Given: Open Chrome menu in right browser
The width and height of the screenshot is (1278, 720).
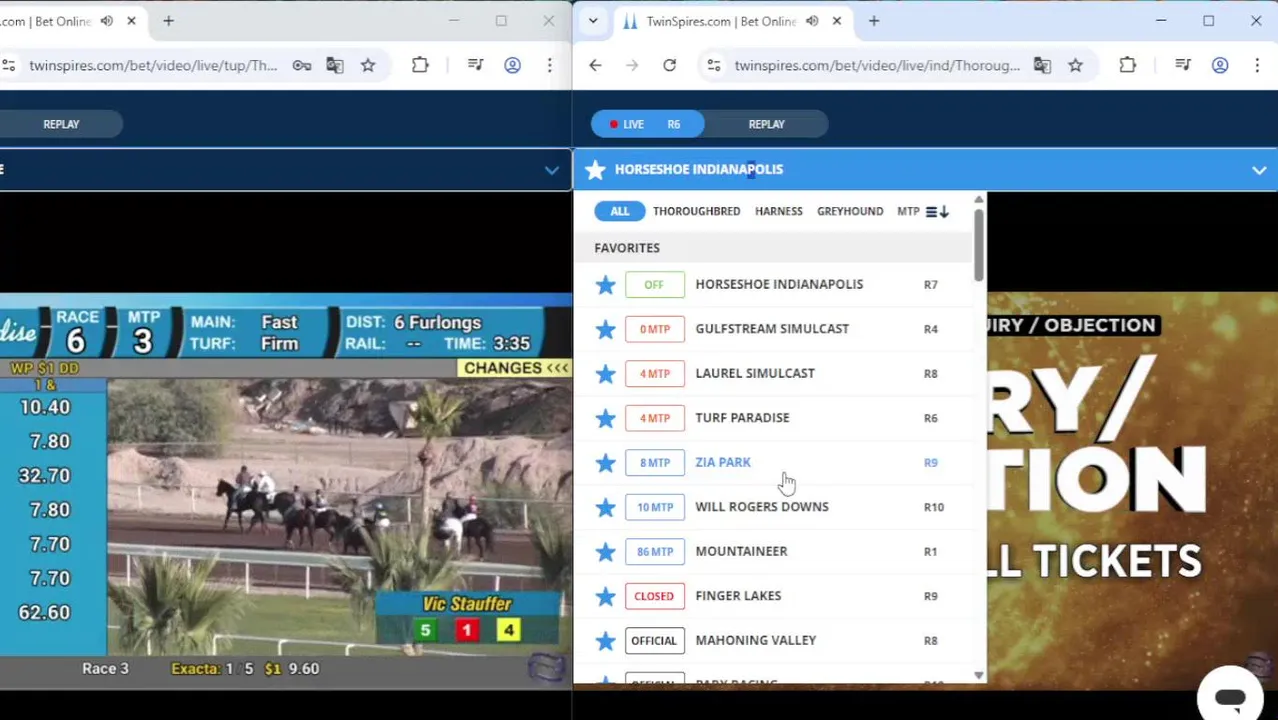Looking at the screenshot, I should pos(1257,66).
